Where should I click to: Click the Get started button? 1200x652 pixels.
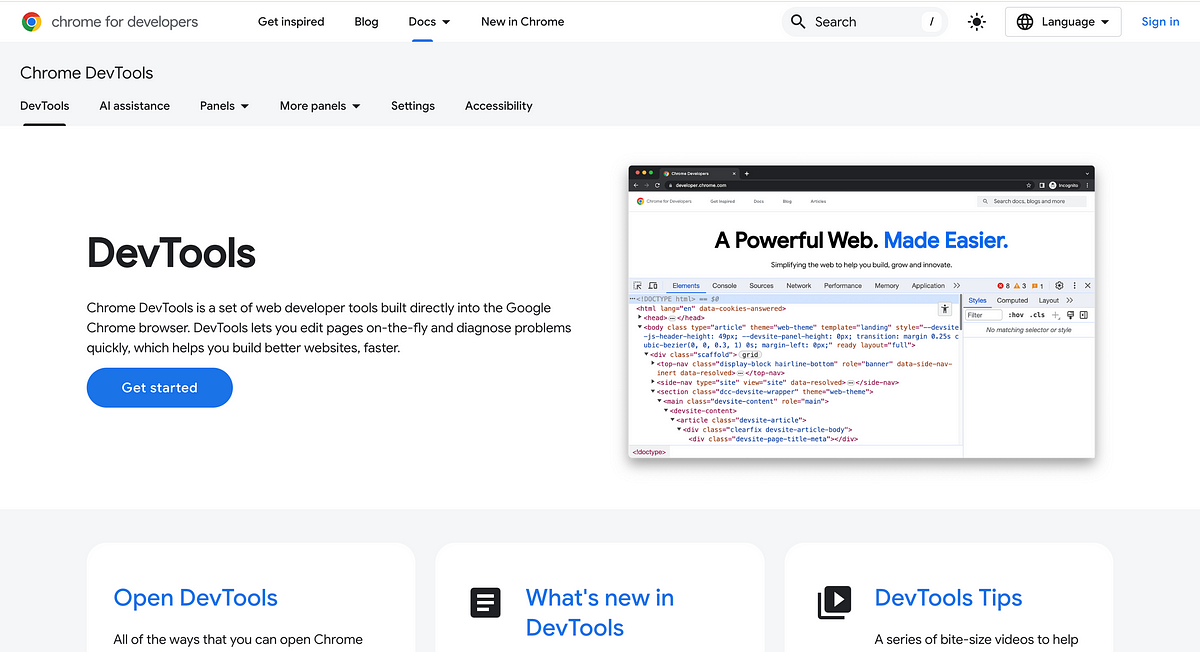(x=160, y=387)
